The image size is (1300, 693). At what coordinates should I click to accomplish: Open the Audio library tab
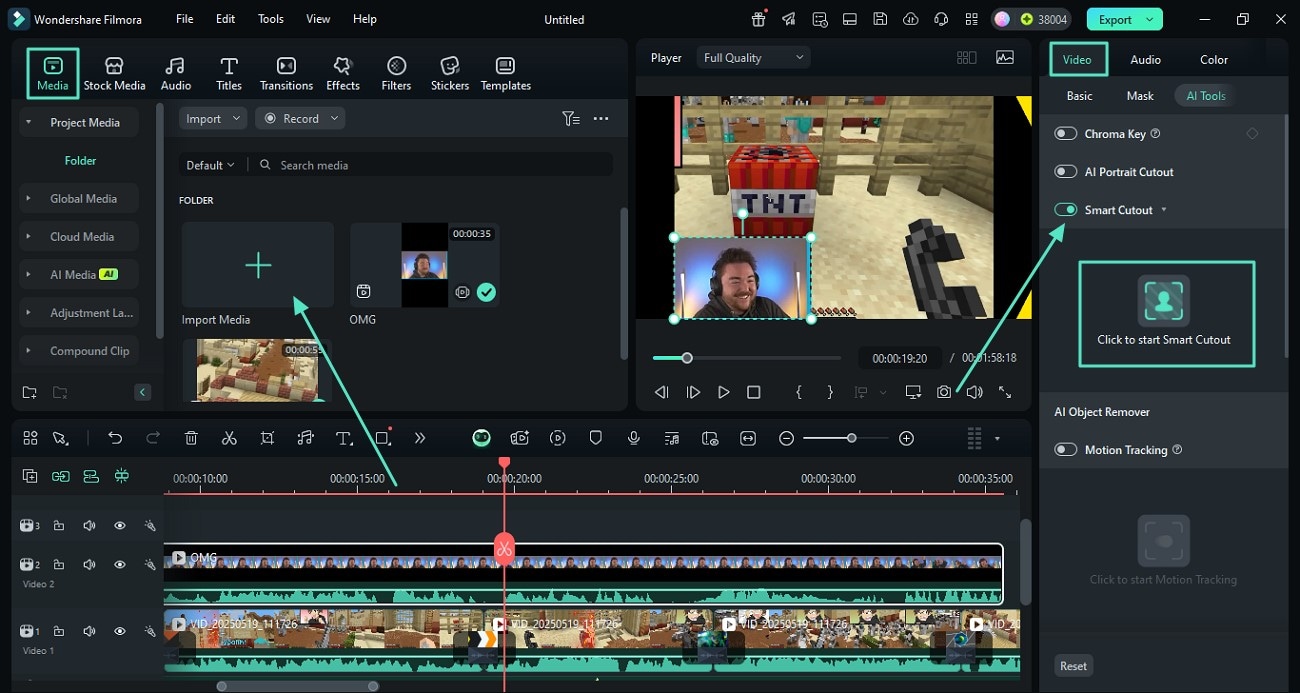click(175, 73)
